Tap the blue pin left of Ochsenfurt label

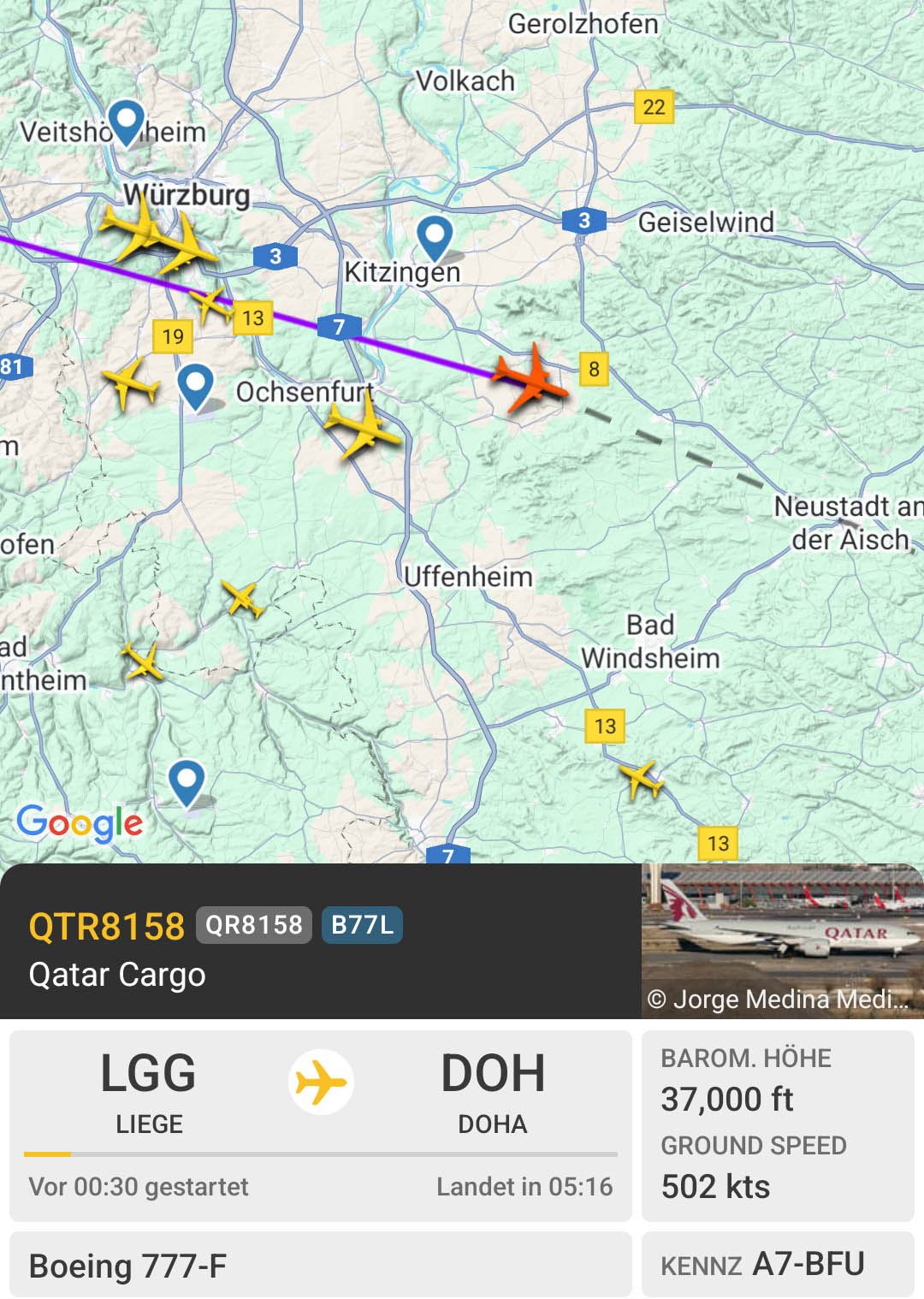pyautogui.click(x=195, y=387)
